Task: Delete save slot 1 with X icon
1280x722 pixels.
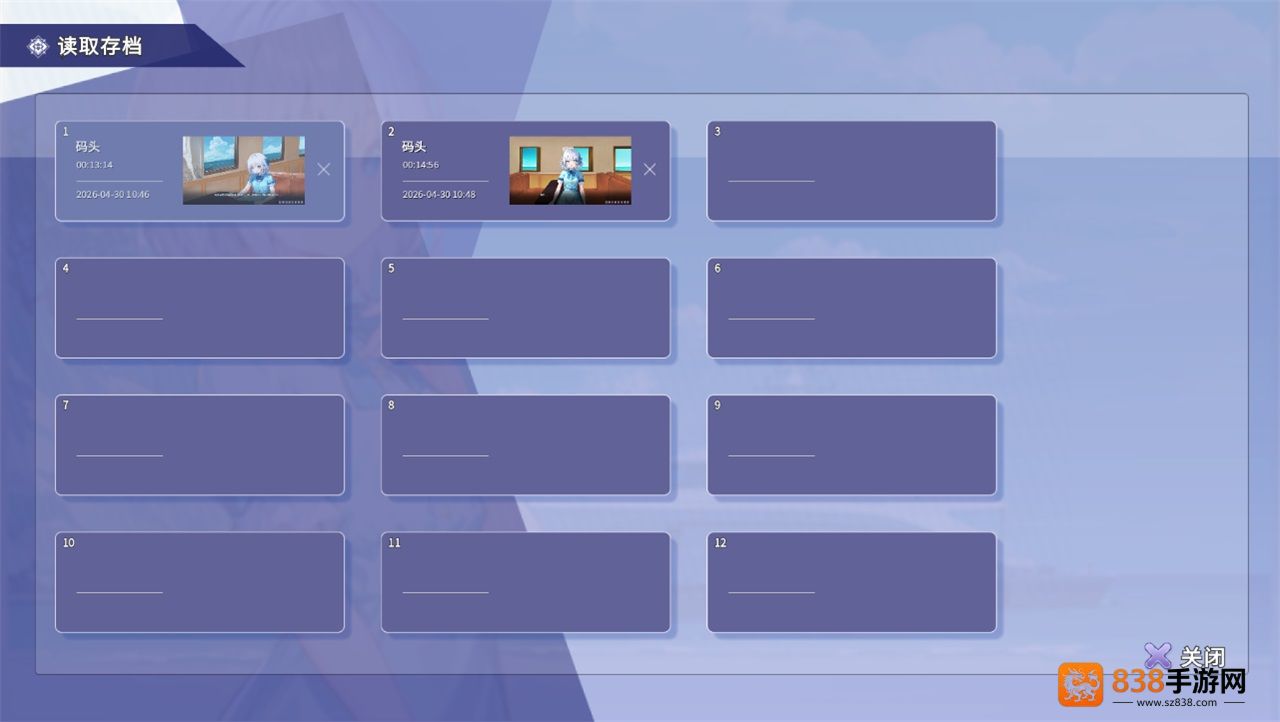Action: click(x=323, y=169)
